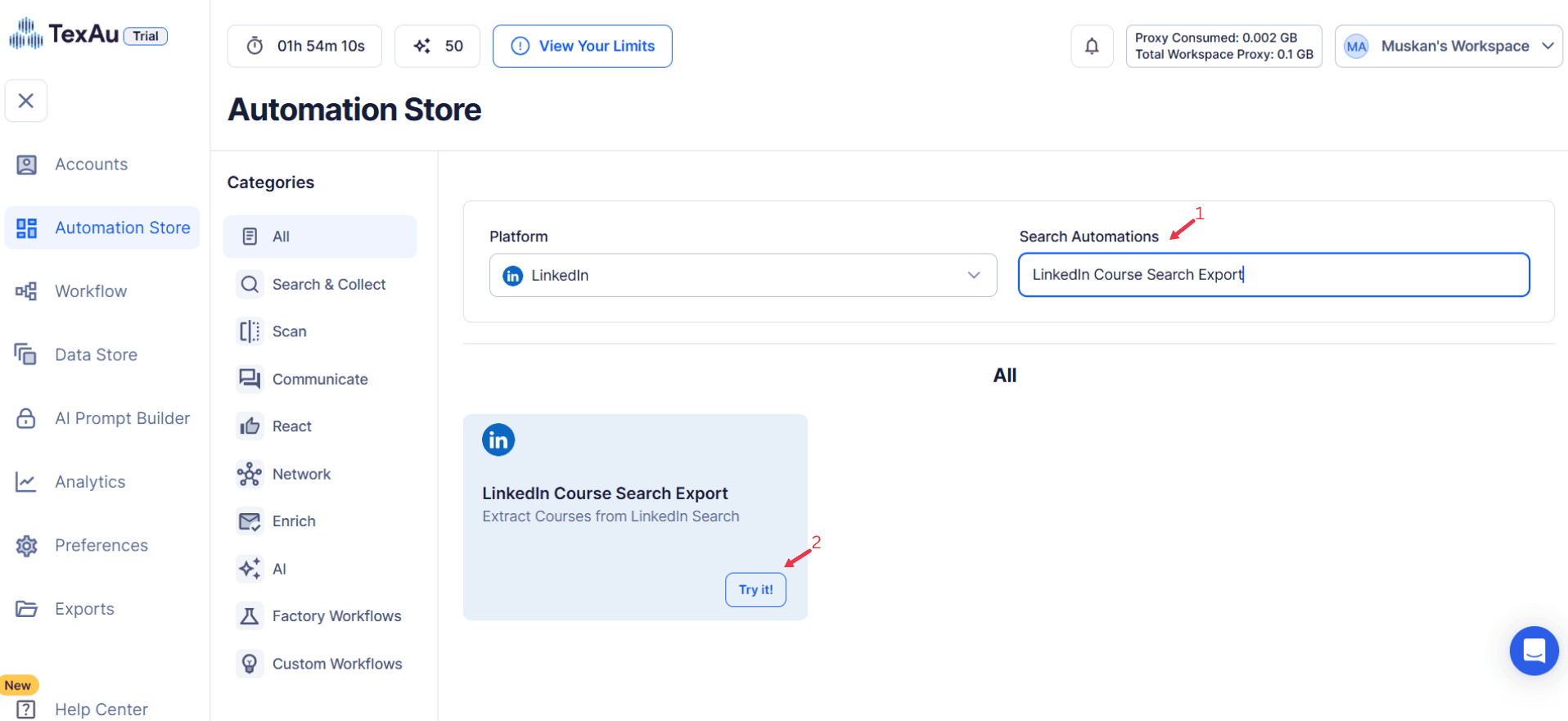Click the Exports folder icon
The width and height of the screenshot is (1568, 721).
click(26, 609)
